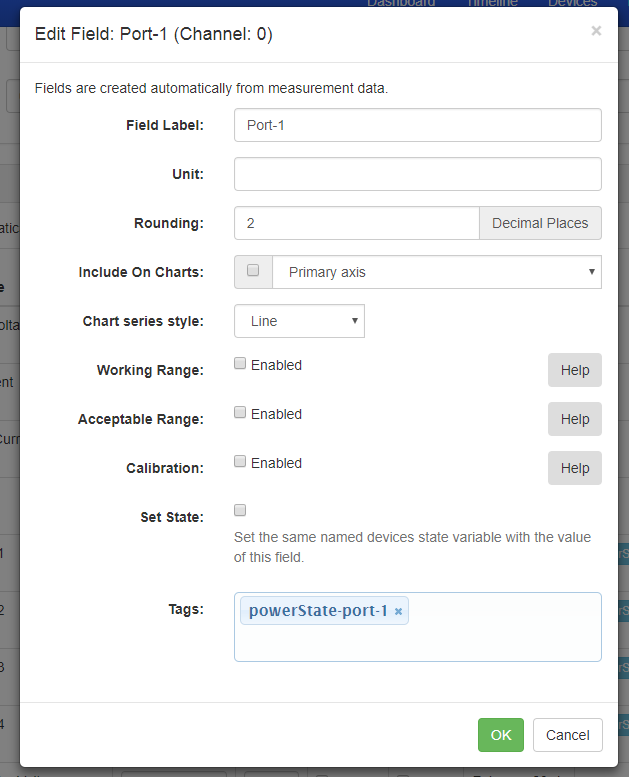Click the Decimal Places addon label
The width and height of the screenshot is (629, 777).
[x=540, y=223]
